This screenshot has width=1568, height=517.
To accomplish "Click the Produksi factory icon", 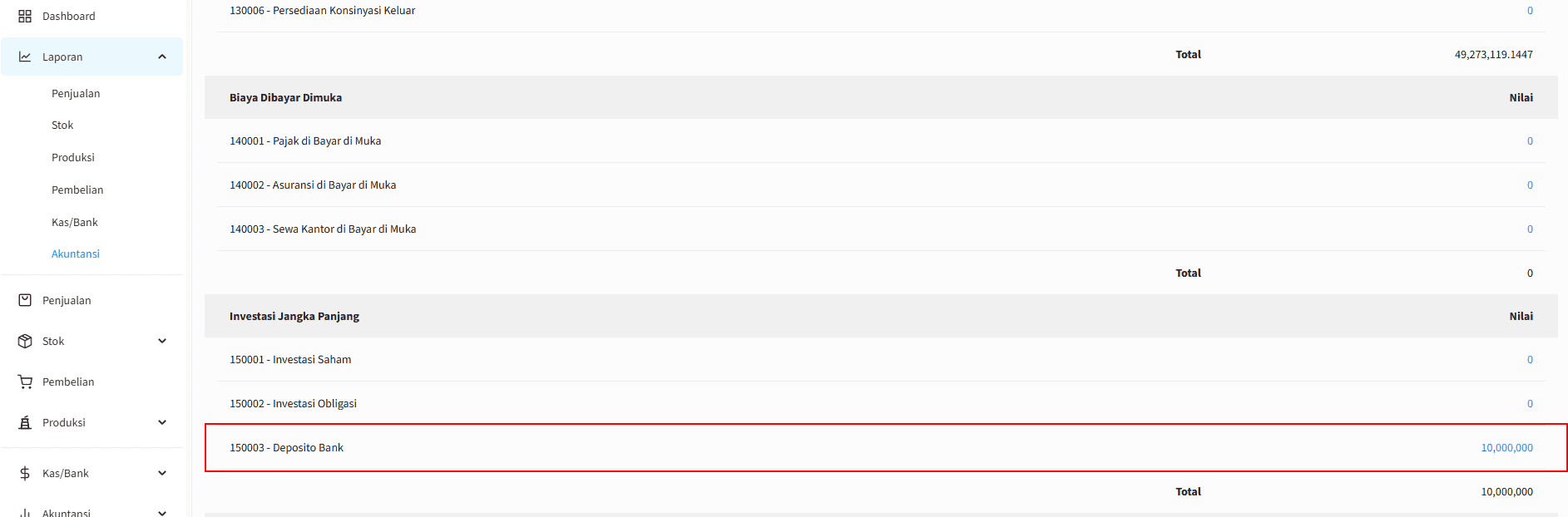I will 25,422.
